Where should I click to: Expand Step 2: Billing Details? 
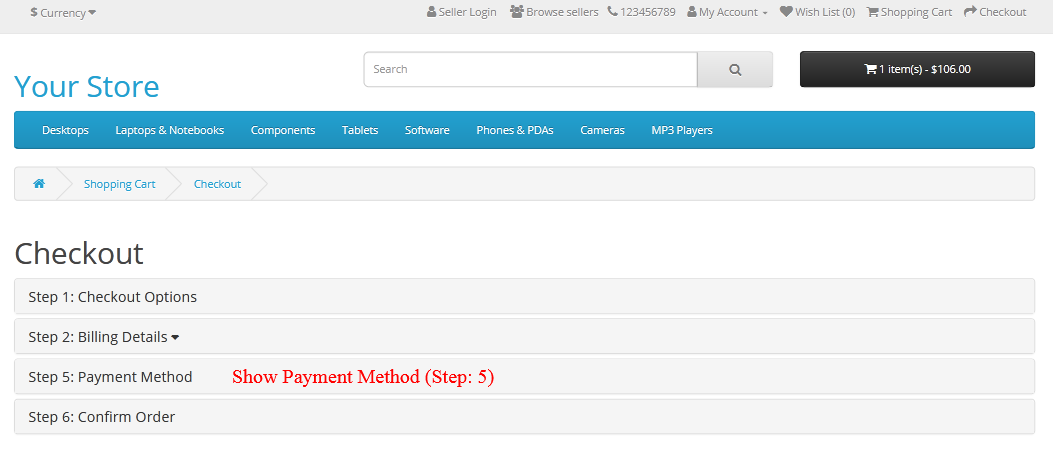pyautogui.click(x=524, y=337)
